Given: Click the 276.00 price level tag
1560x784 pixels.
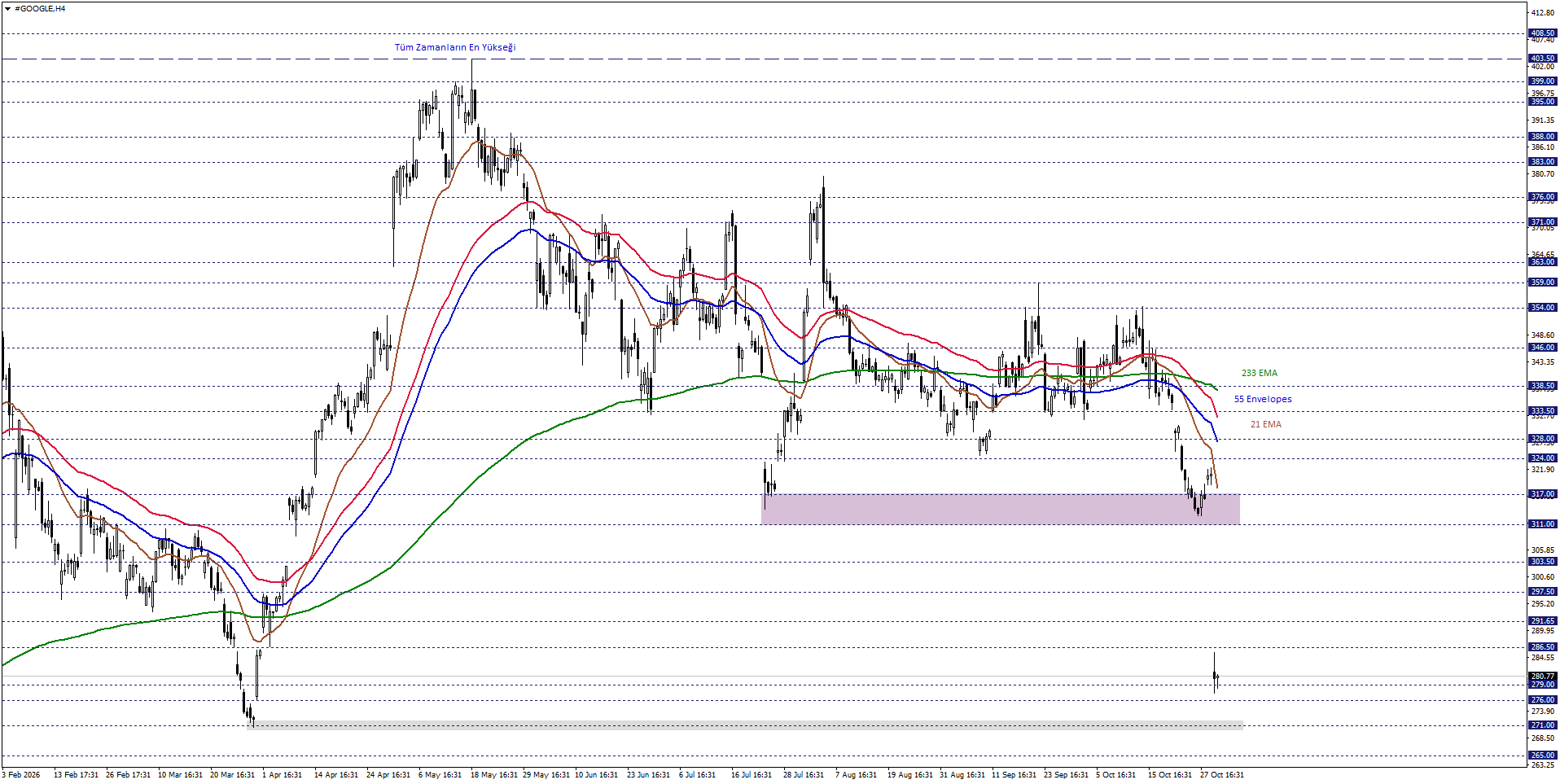Looking at the screenshot, I should point(1542,700).
